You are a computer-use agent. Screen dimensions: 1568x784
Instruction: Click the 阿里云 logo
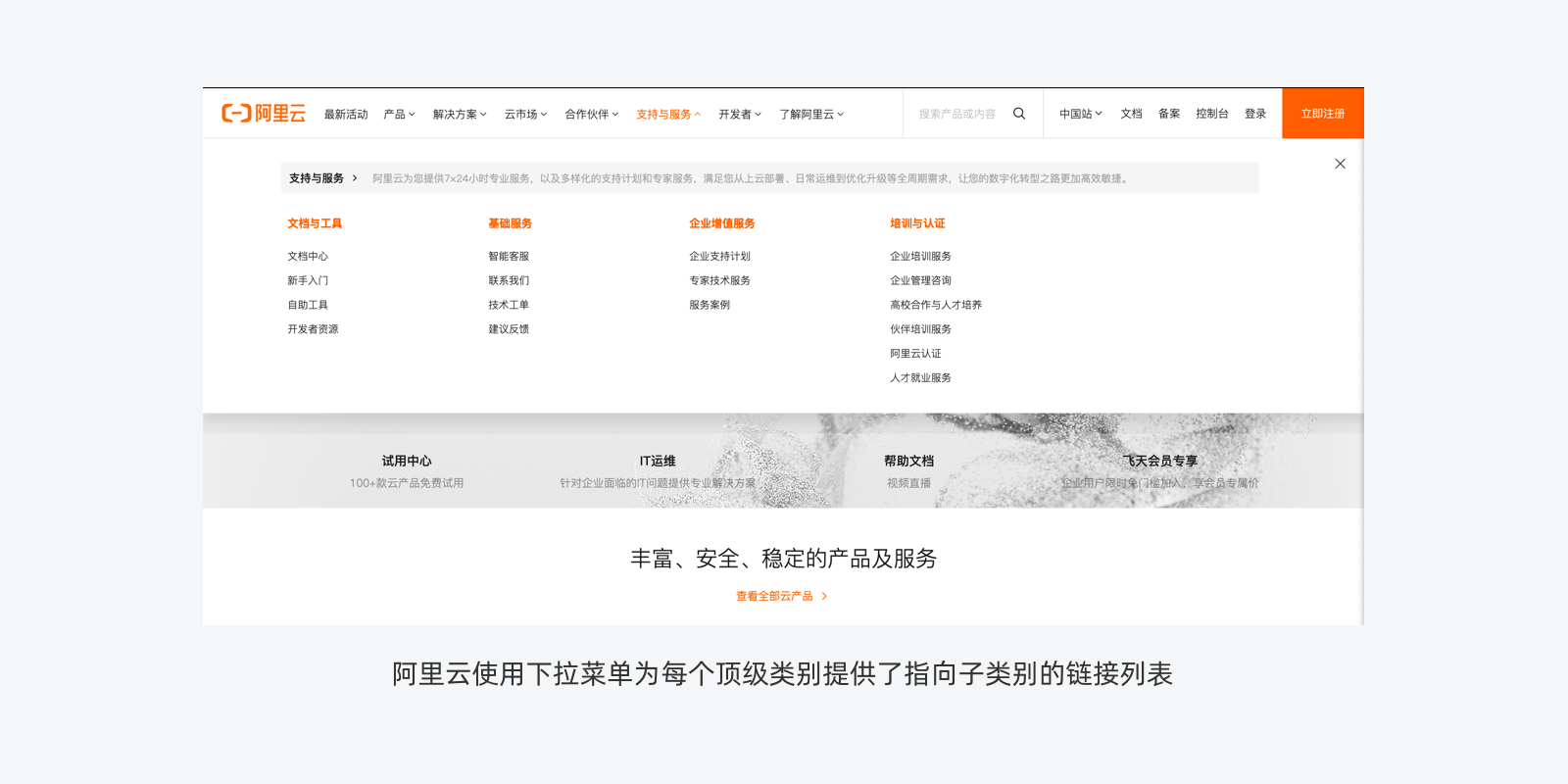pos(264,114)
